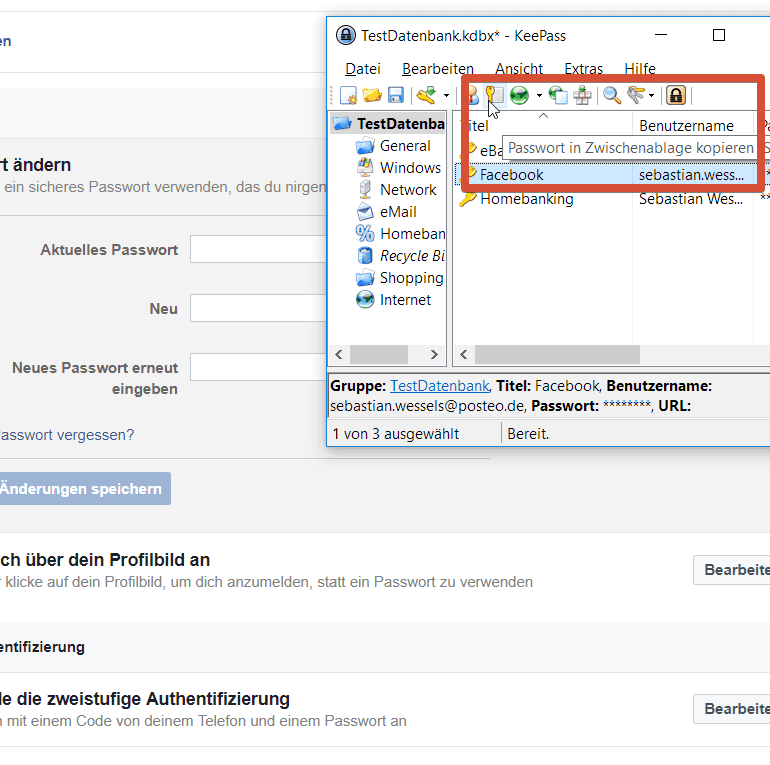The width and height of the screenshot is (770, 765).
Task: Click the entry list scrollbar left arrow
Action: point(464,355)
